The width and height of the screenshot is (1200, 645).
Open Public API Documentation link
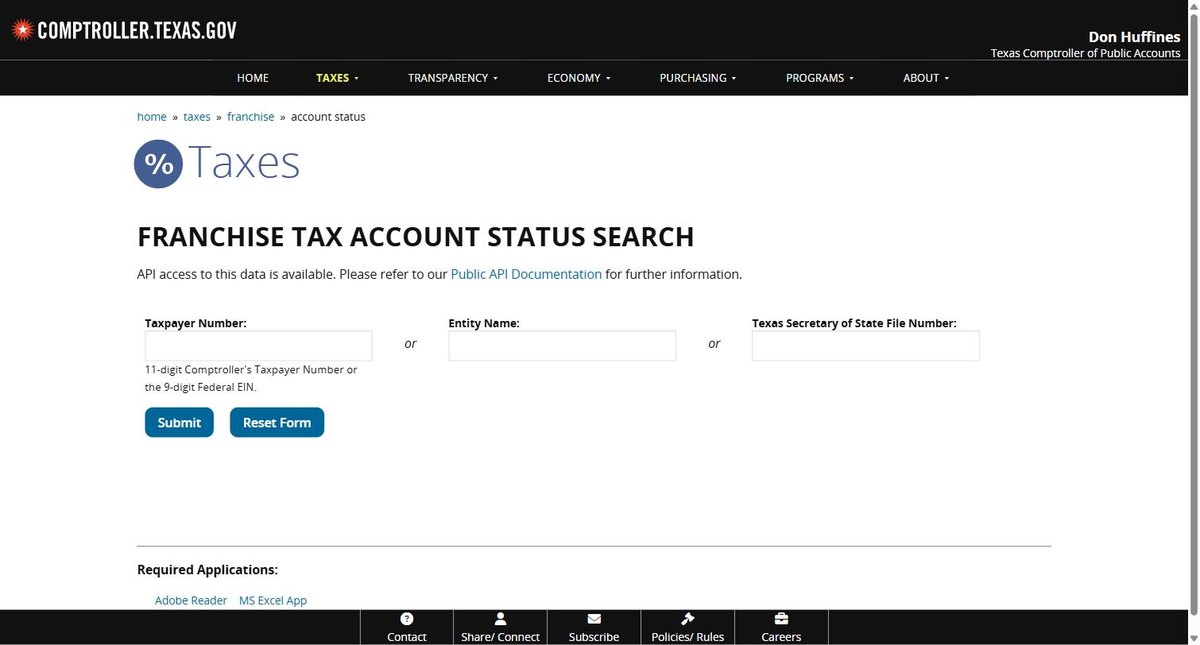click(526, 274)
